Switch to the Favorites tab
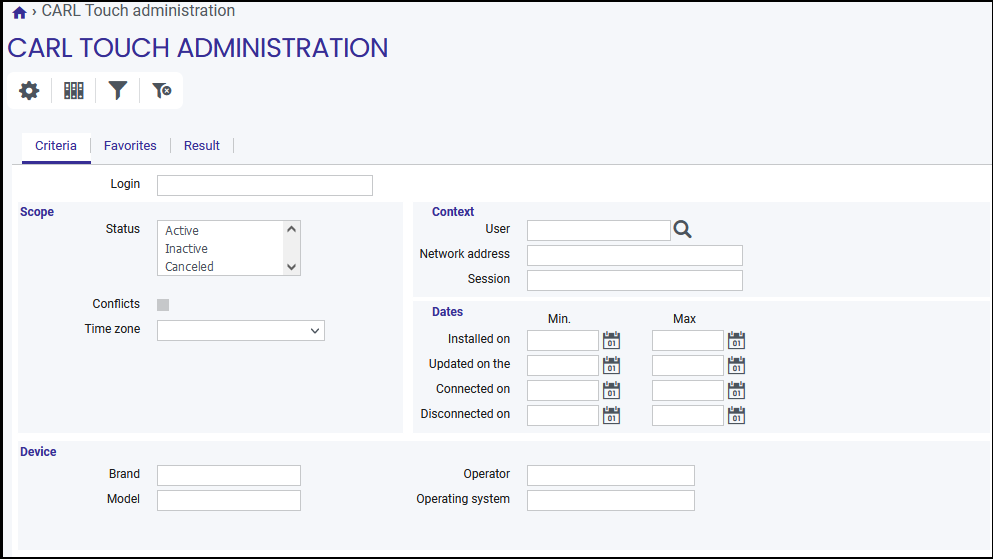 (x=130, y=146)
